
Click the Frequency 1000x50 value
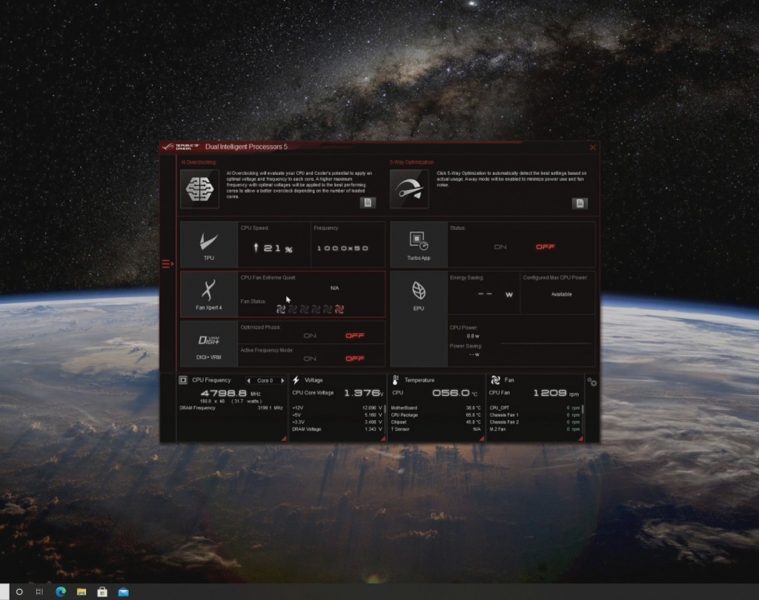[343, 248]
